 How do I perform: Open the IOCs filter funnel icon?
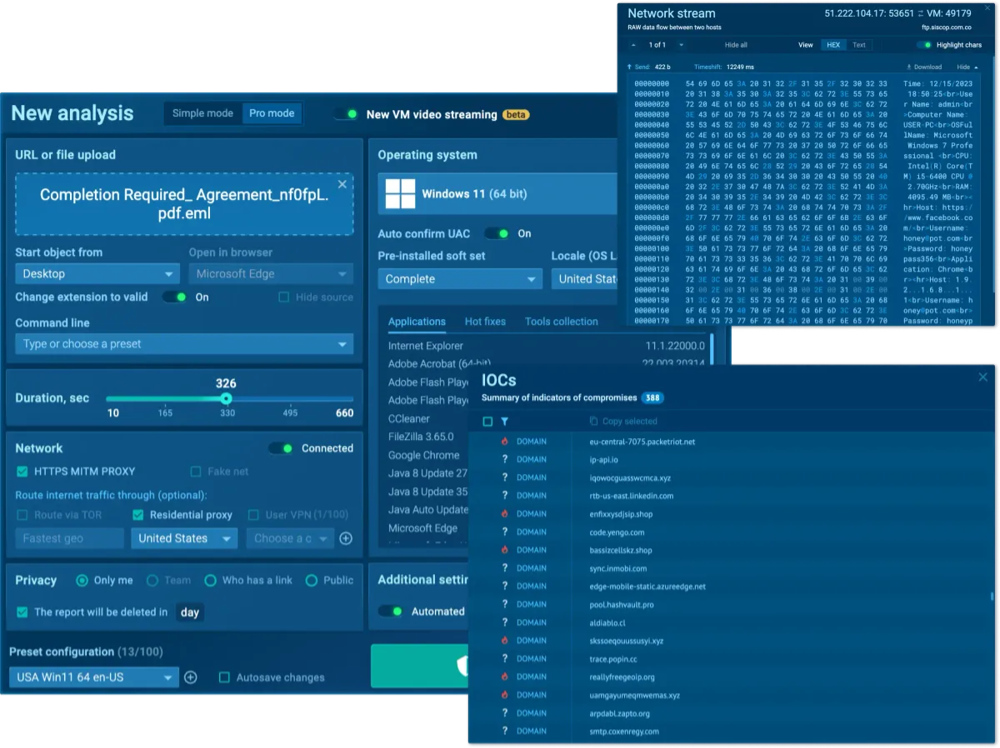pos(504,421)
